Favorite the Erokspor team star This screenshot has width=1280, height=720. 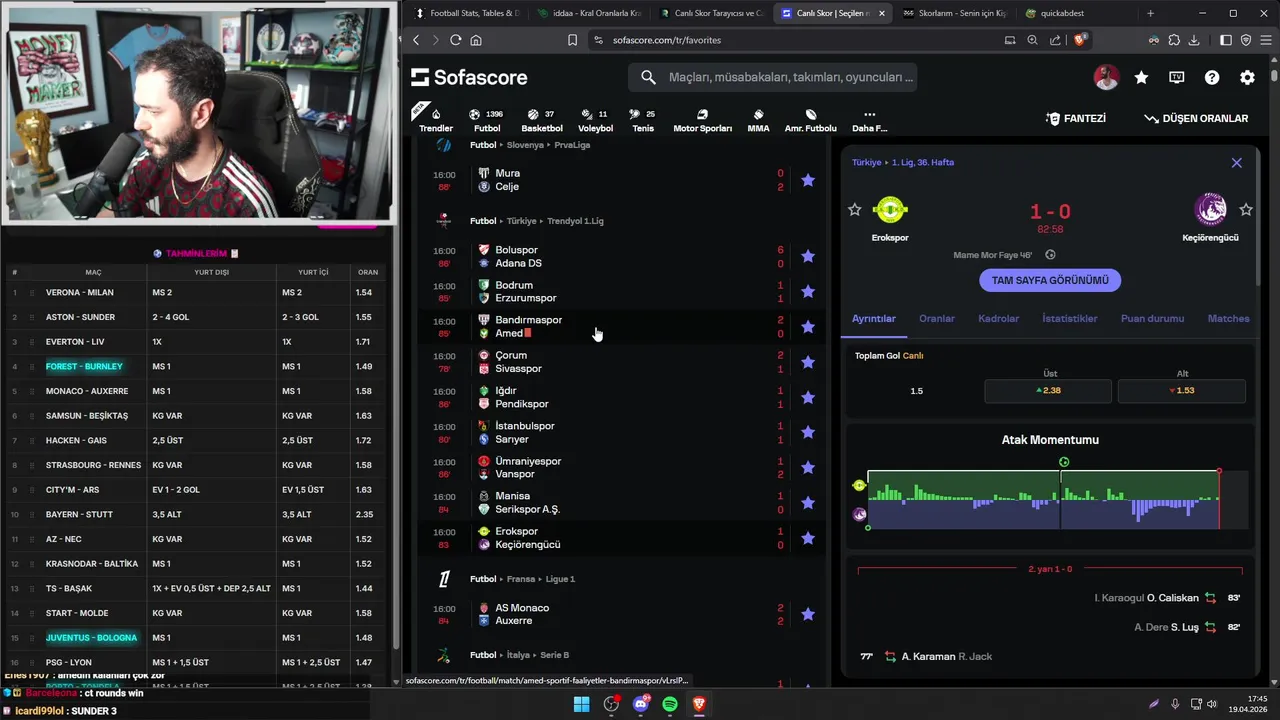click(854, 210)
